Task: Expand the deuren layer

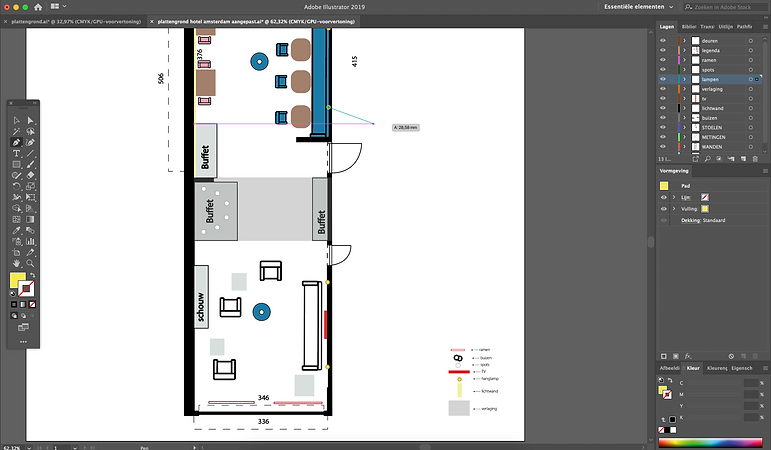Action: click(684, 41)
